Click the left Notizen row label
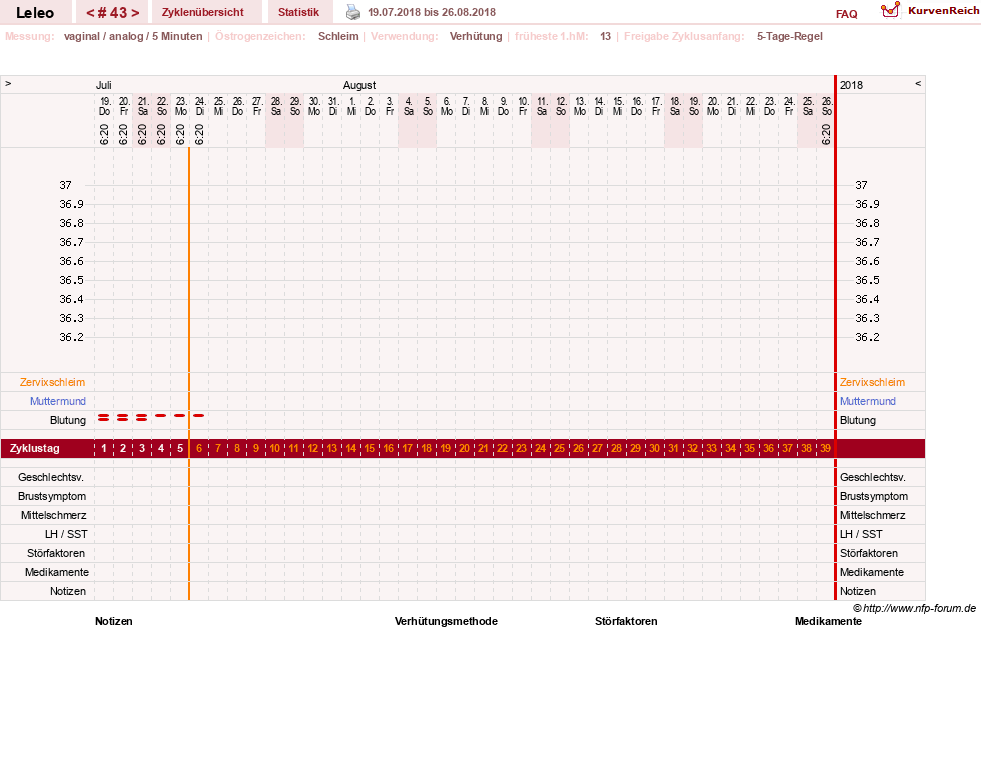981x780 pixels. (x=68, y=591)
